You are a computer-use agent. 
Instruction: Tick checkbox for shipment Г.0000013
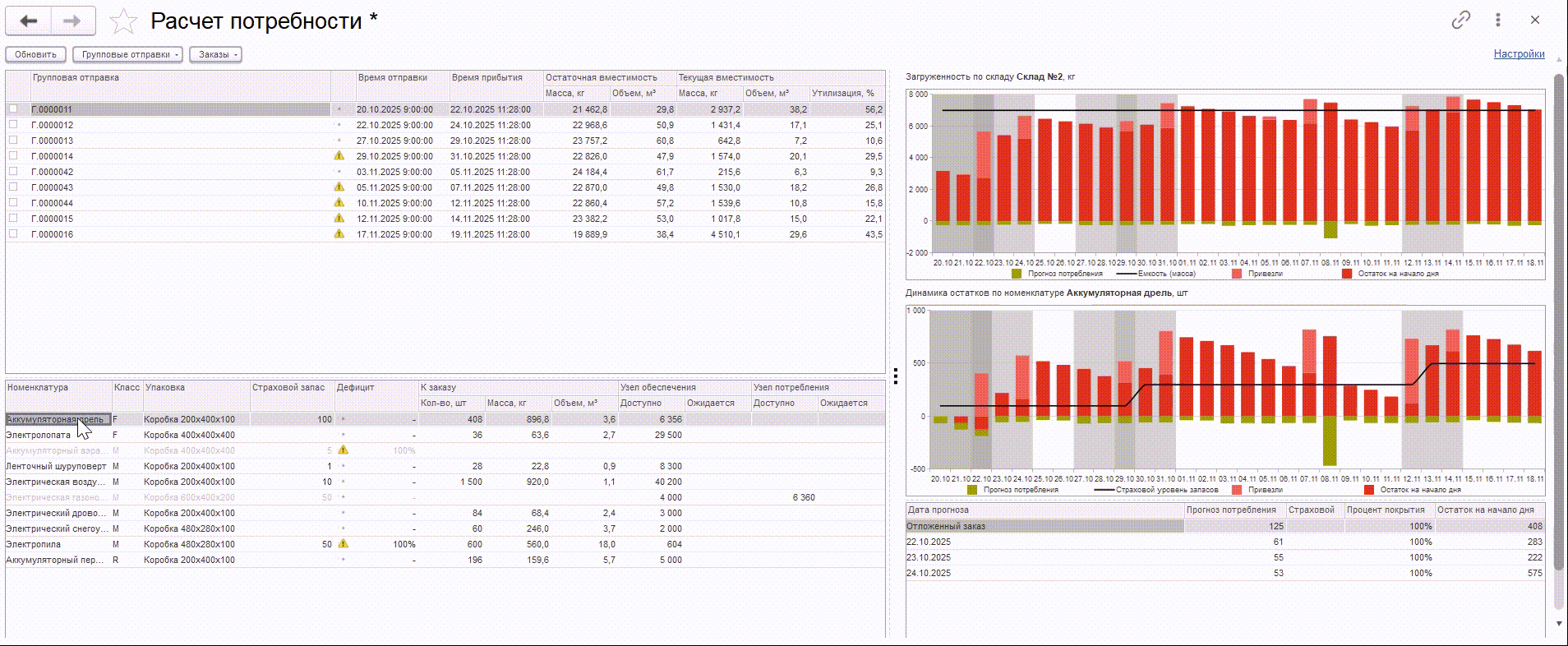click(13, 141)
